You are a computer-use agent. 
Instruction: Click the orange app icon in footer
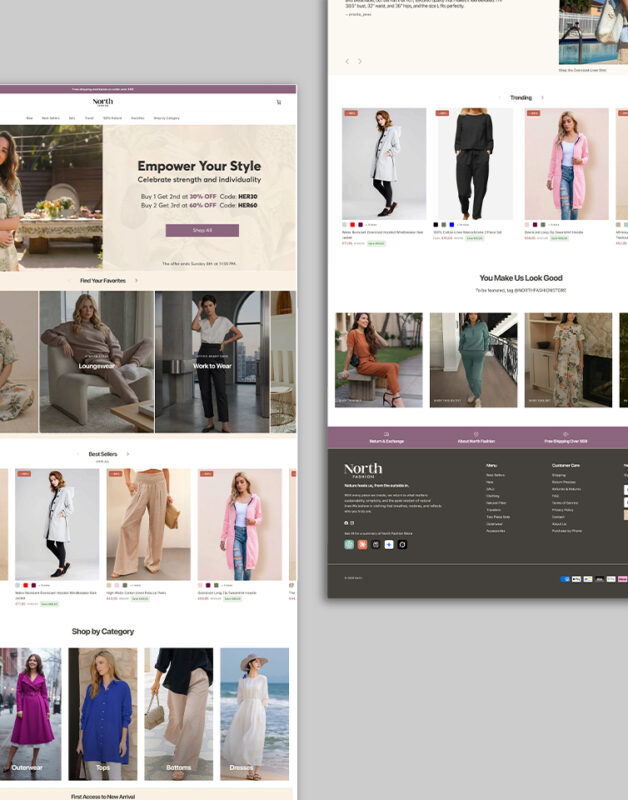[363, 544]
